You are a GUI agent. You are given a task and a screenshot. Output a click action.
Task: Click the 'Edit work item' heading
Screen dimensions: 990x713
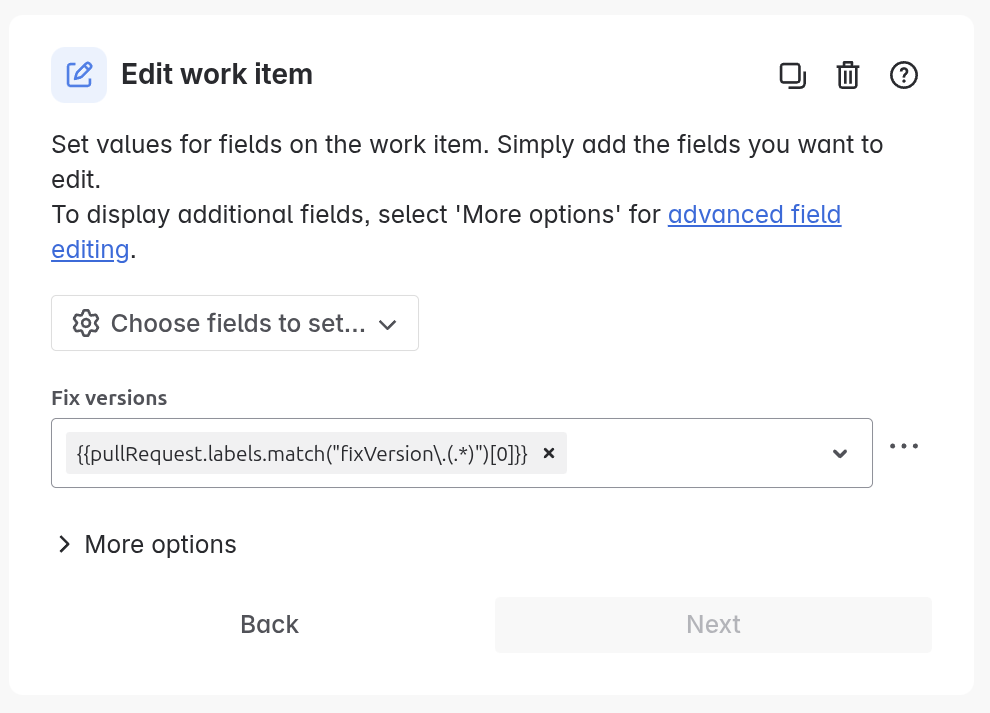(x=217, y=75)
